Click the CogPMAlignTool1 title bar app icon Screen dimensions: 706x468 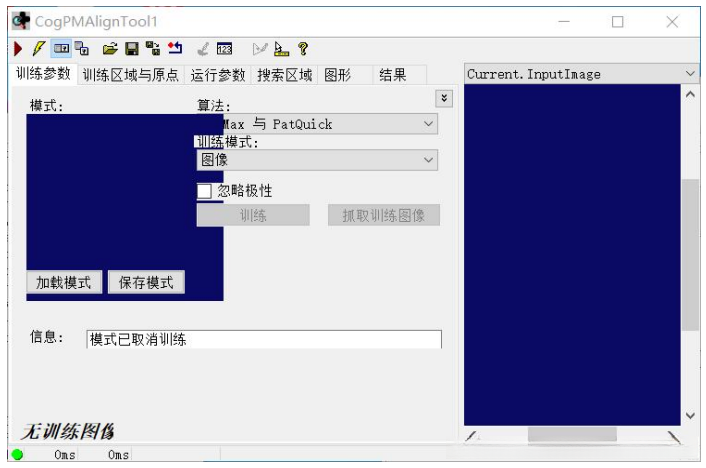tap(21, 21)
